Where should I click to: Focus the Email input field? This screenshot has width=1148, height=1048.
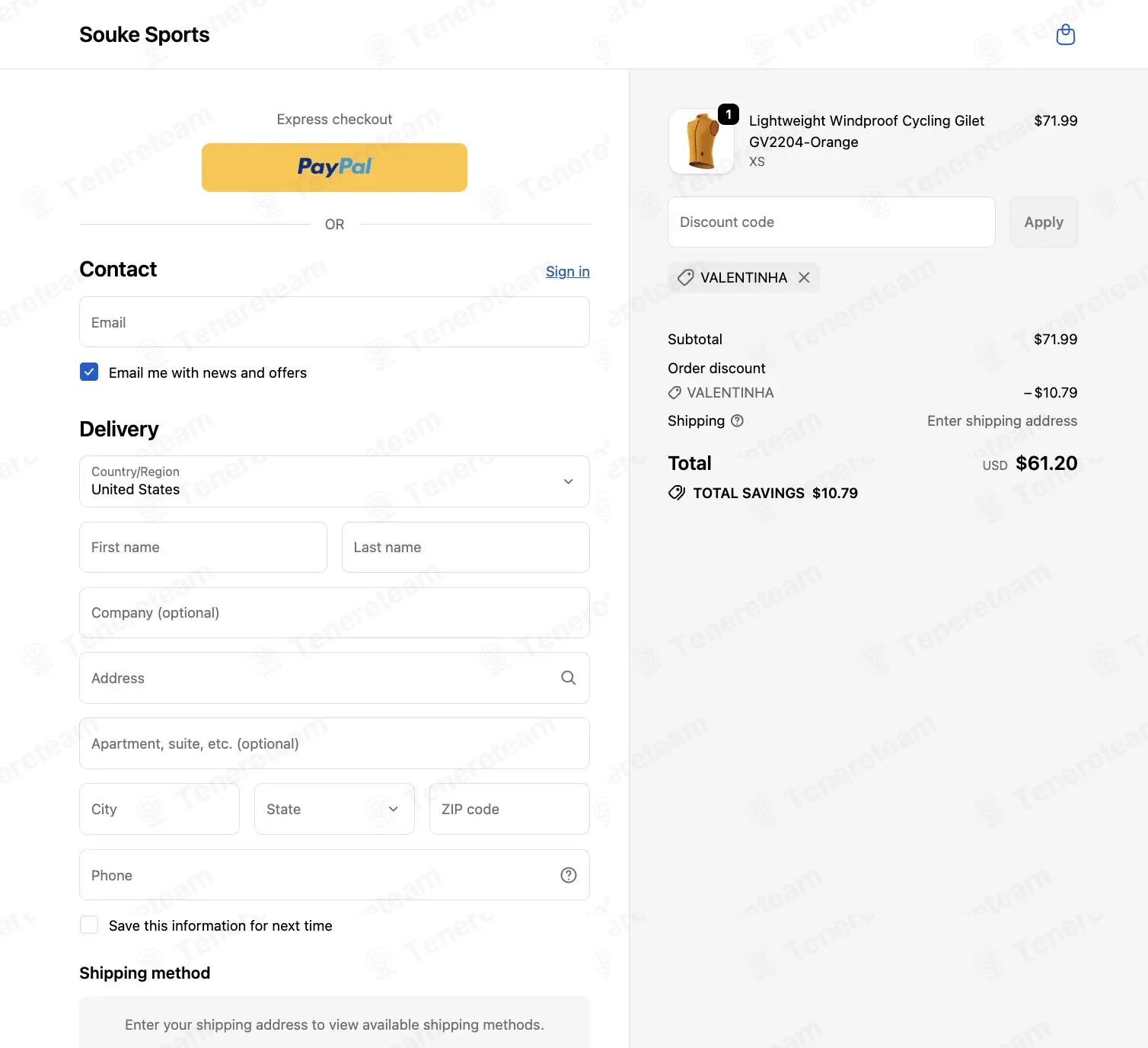pos(334,322)
